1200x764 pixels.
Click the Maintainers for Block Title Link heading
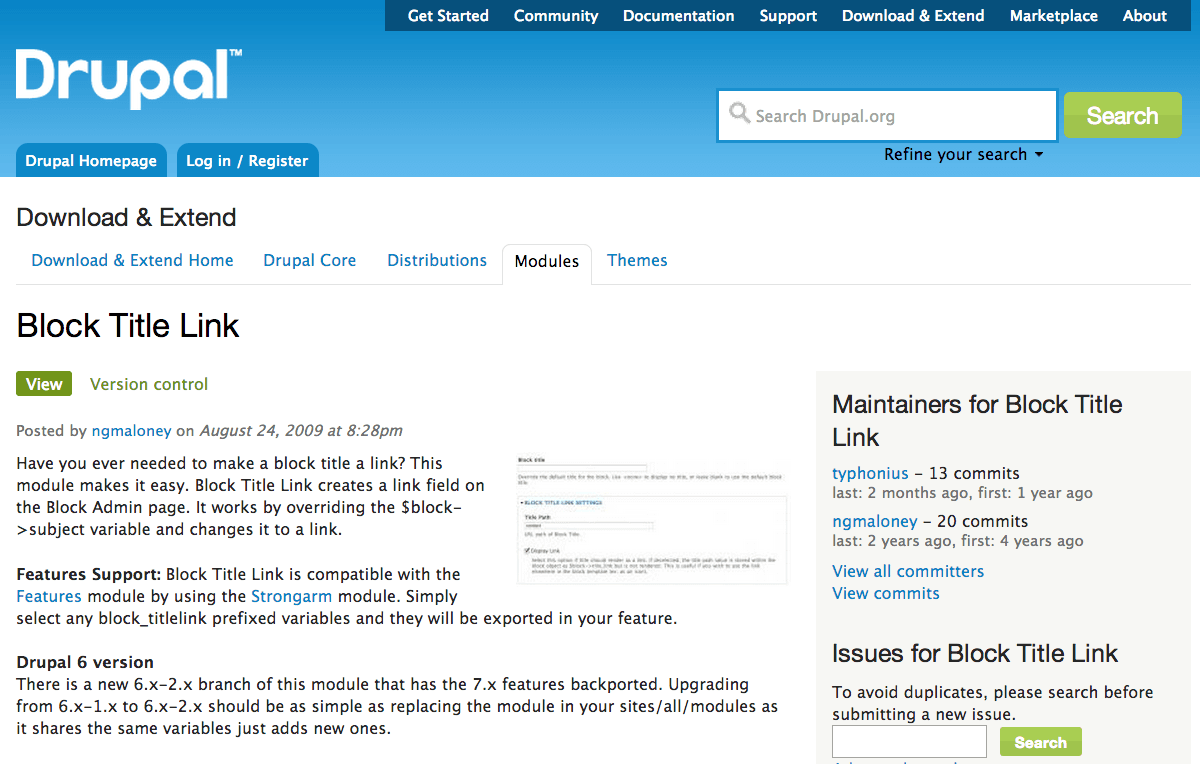977,421
